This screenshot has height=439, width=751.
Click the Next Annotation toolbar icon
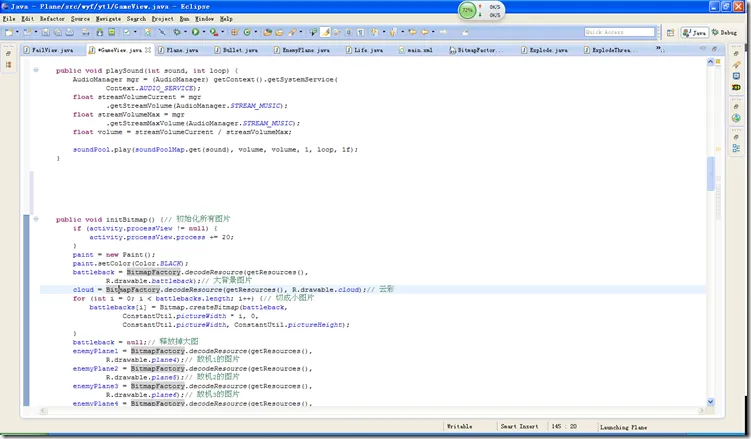pos(374,32)
